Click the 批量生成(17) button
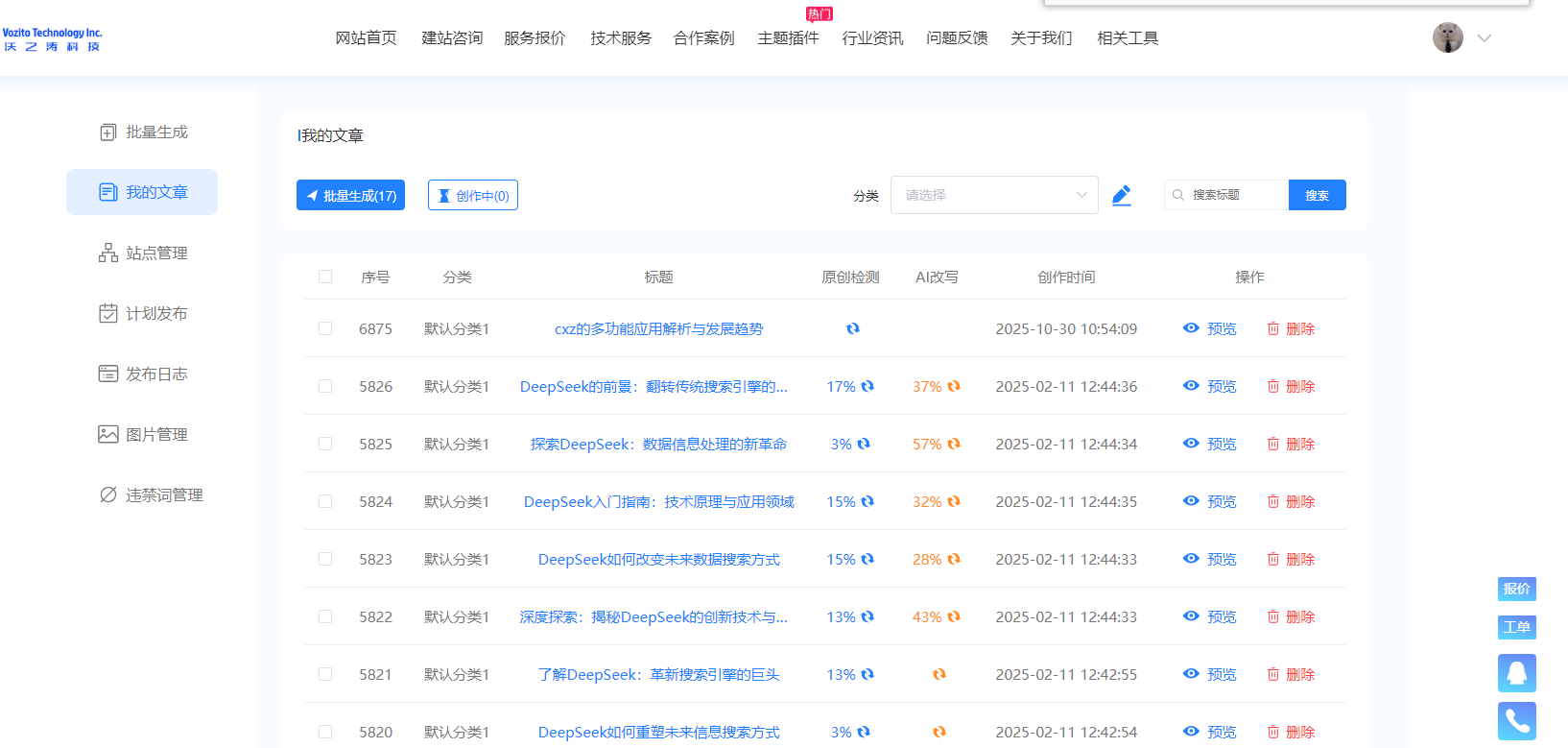Image resolution: width=1568 pixels, height=748 pixels. 350,195
